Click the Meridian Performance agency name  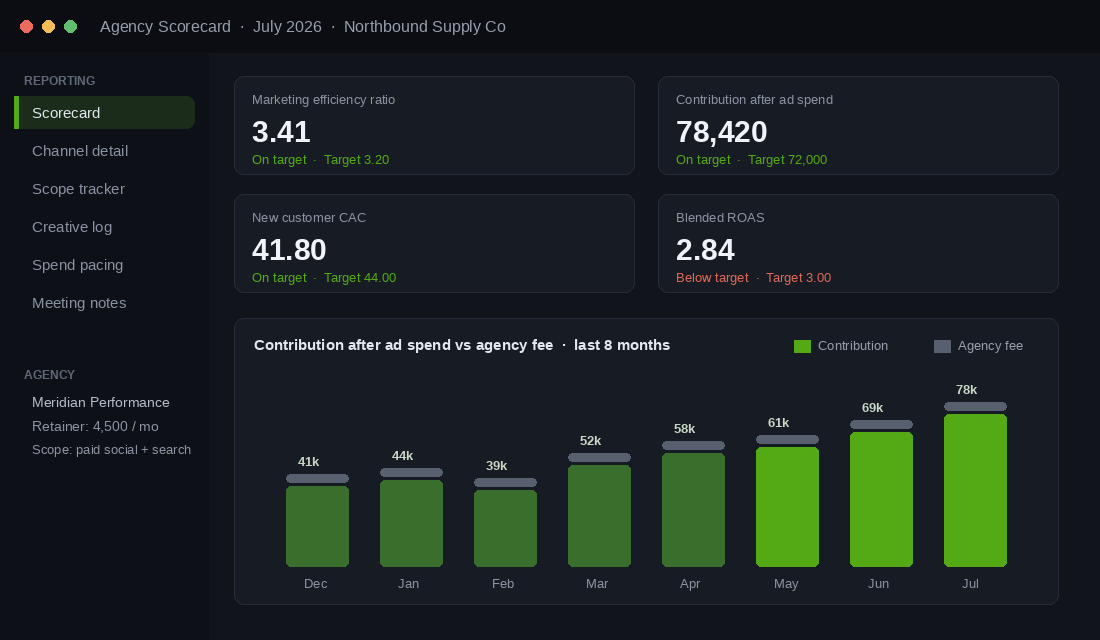(x=101, y=402)
